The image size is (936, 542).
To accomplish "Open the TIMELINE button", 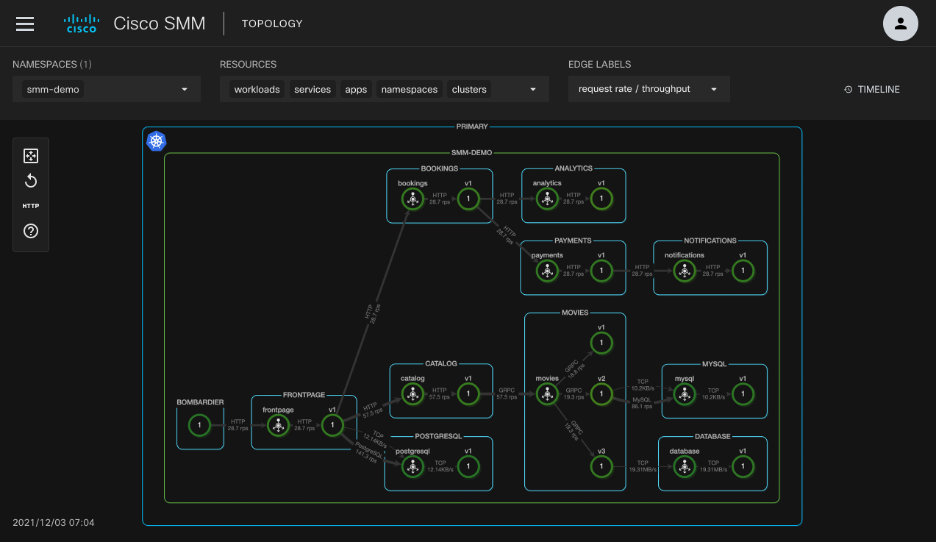I will tap(872, 90).
